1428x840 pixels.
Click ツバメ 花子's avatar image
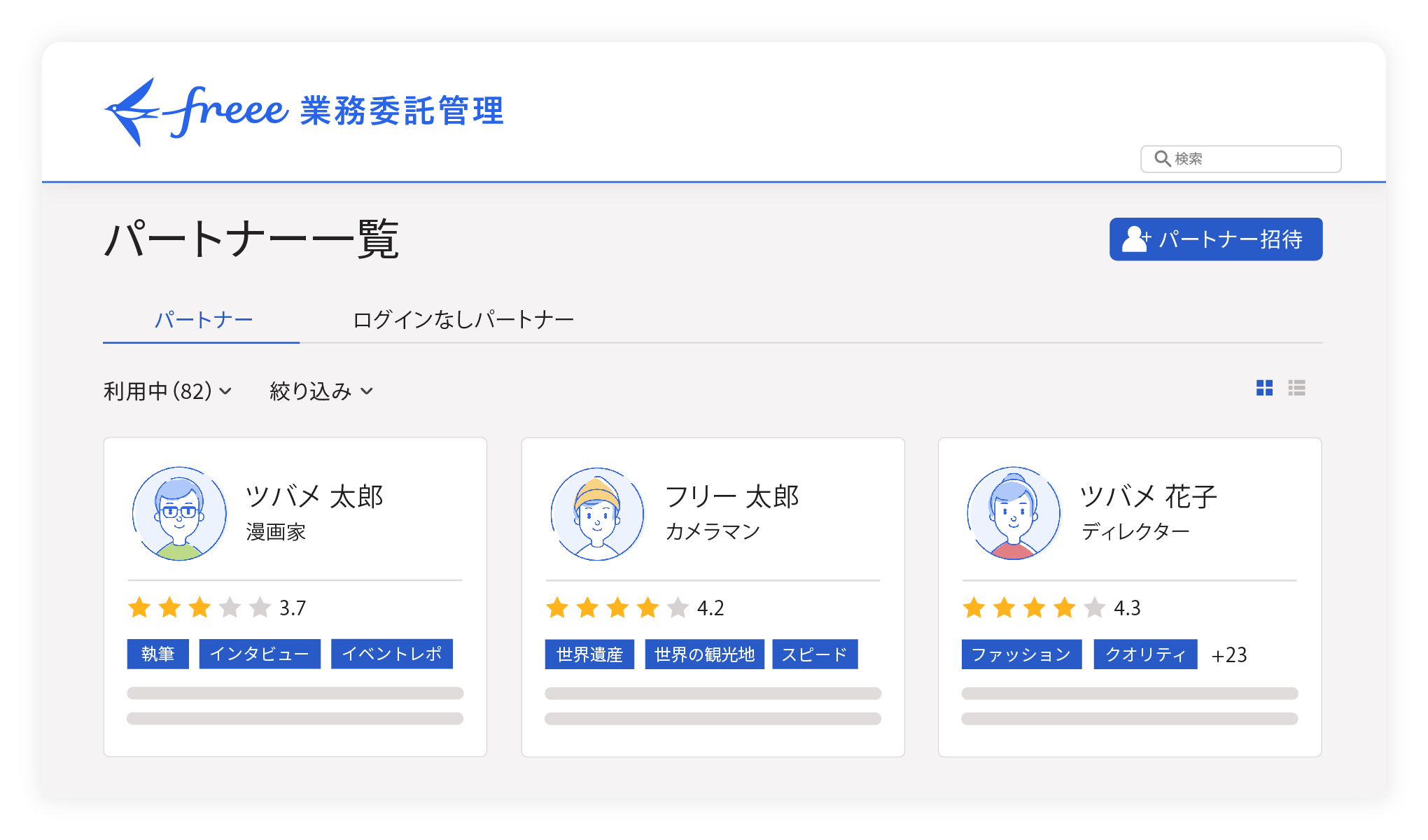pyautogui.click(x=1013, y=513)
